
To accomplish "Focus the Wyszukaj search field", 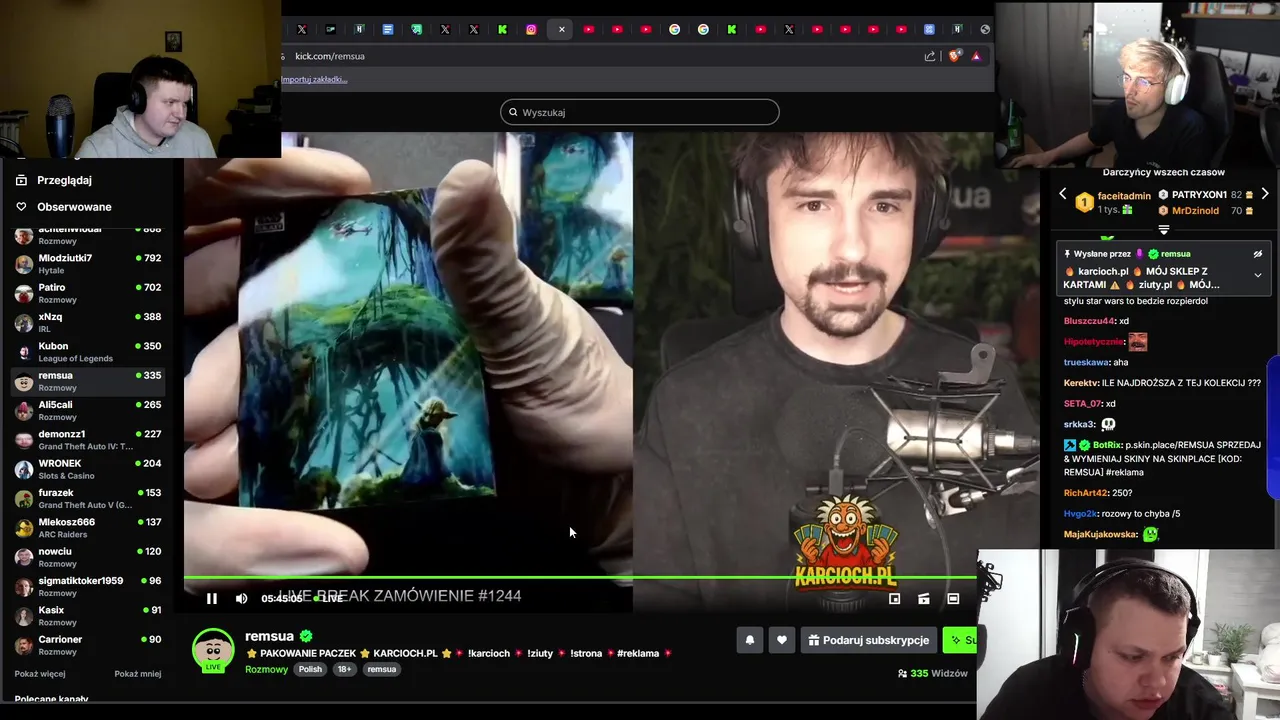I will (640, 112).
